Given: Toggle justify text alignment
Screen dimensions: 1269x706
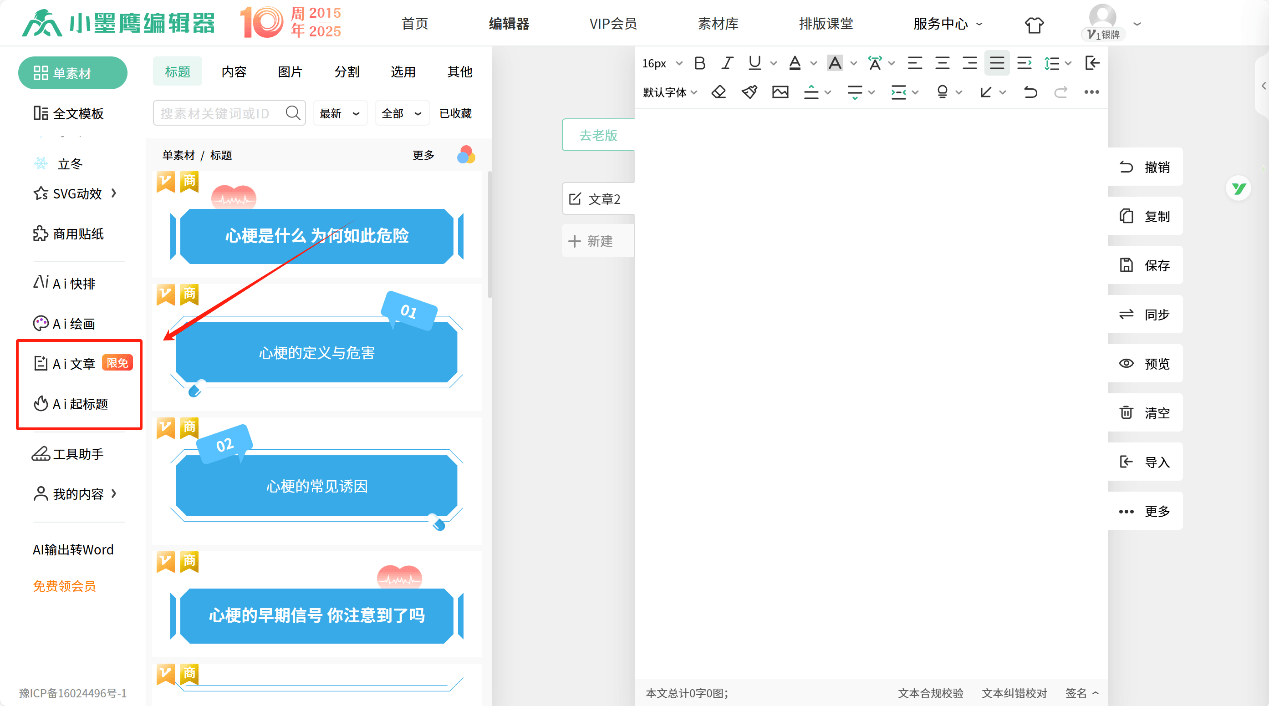Looking at the screenshot, I should (x=997, y=63).
